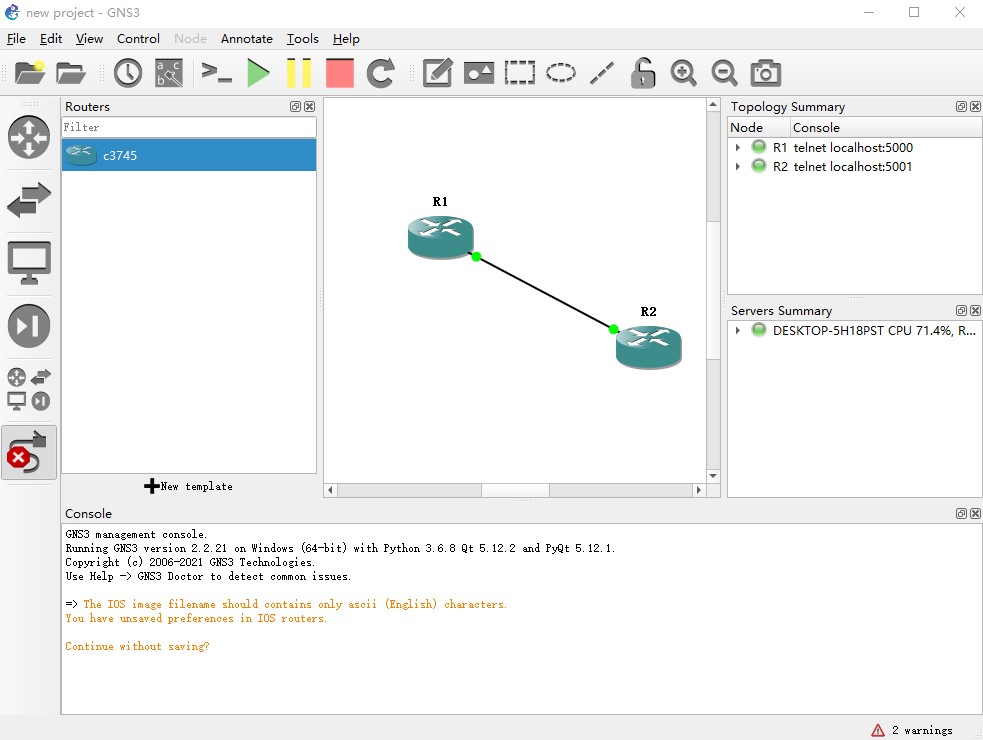Click the Zoom out magnifier
The height and width of the screenshot is (740, 983).
[x=724, y=73]
